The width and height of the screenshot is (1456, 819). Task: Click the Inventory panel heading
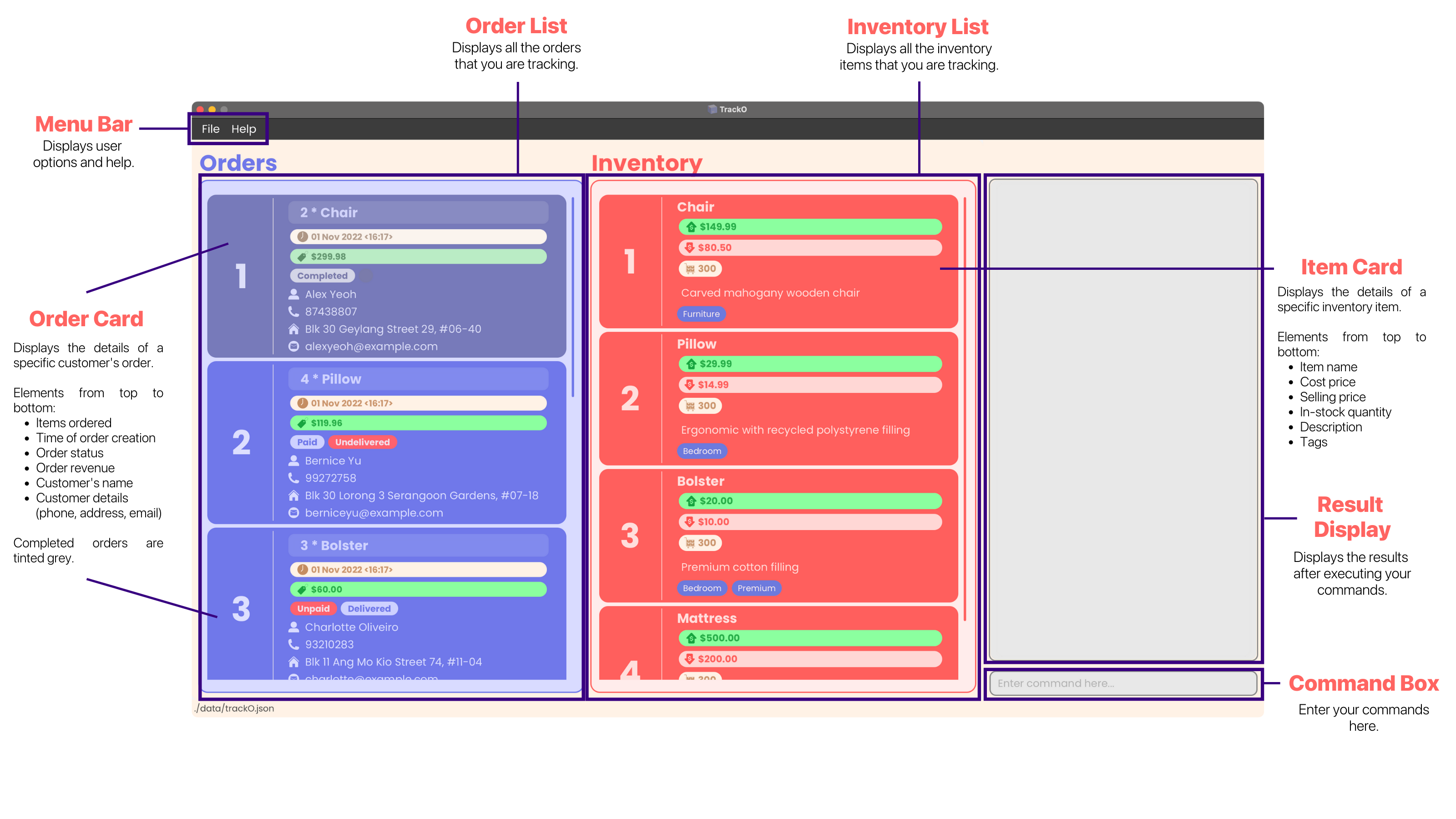coord(647,163)
